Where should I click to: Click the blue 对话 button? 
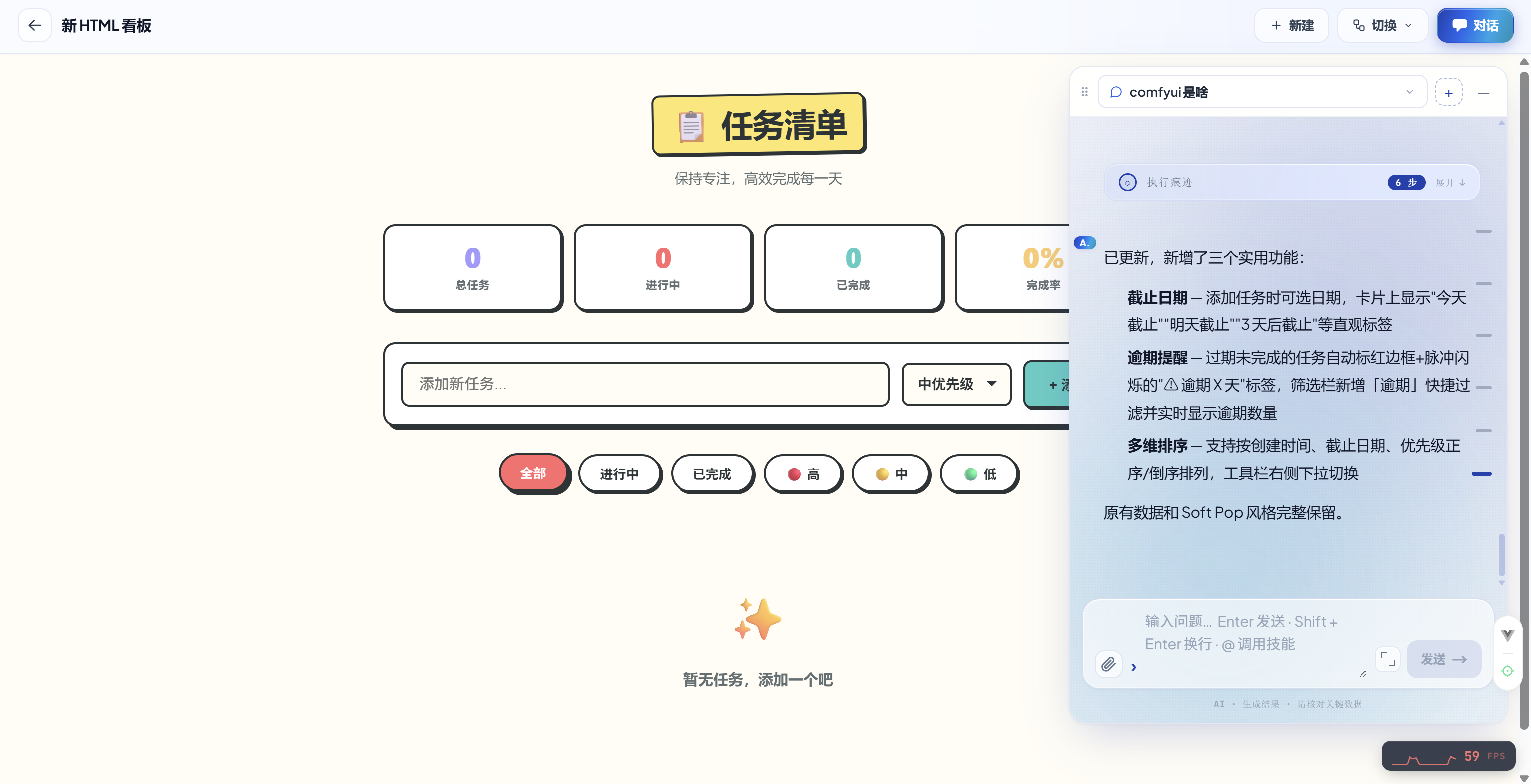click(x=1475, y=25)
